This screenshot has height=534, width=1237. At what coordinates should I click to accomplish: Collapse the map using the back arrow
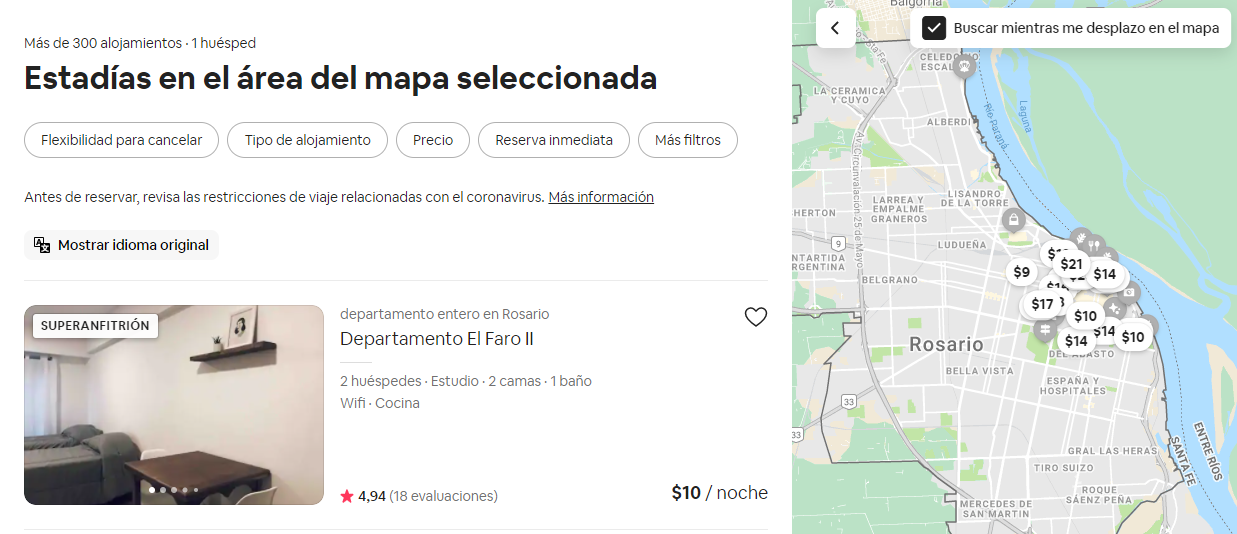click(835, 29)
